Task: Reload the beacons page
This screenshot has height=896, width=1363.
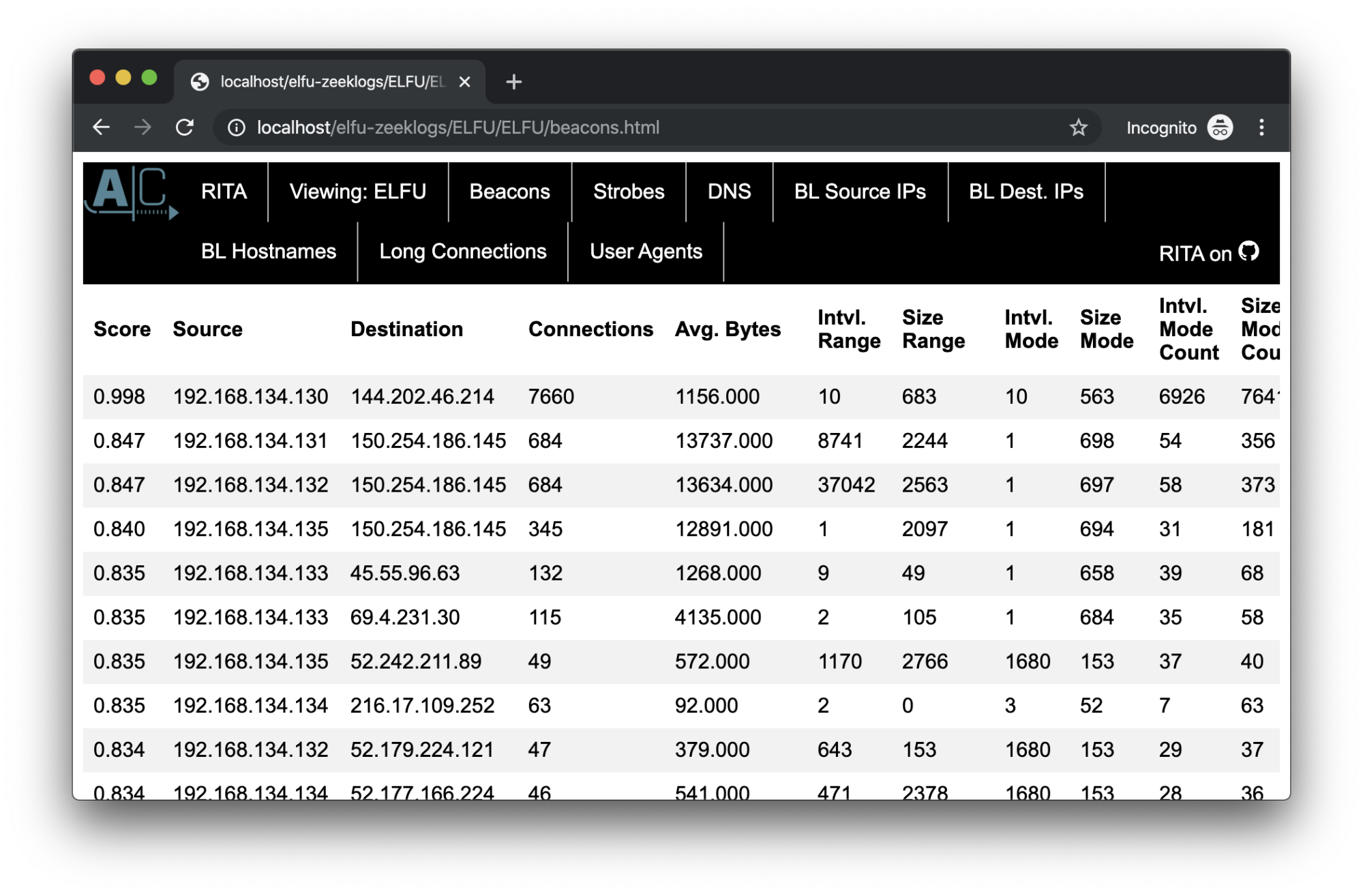Action: click(x=185, y=128)
